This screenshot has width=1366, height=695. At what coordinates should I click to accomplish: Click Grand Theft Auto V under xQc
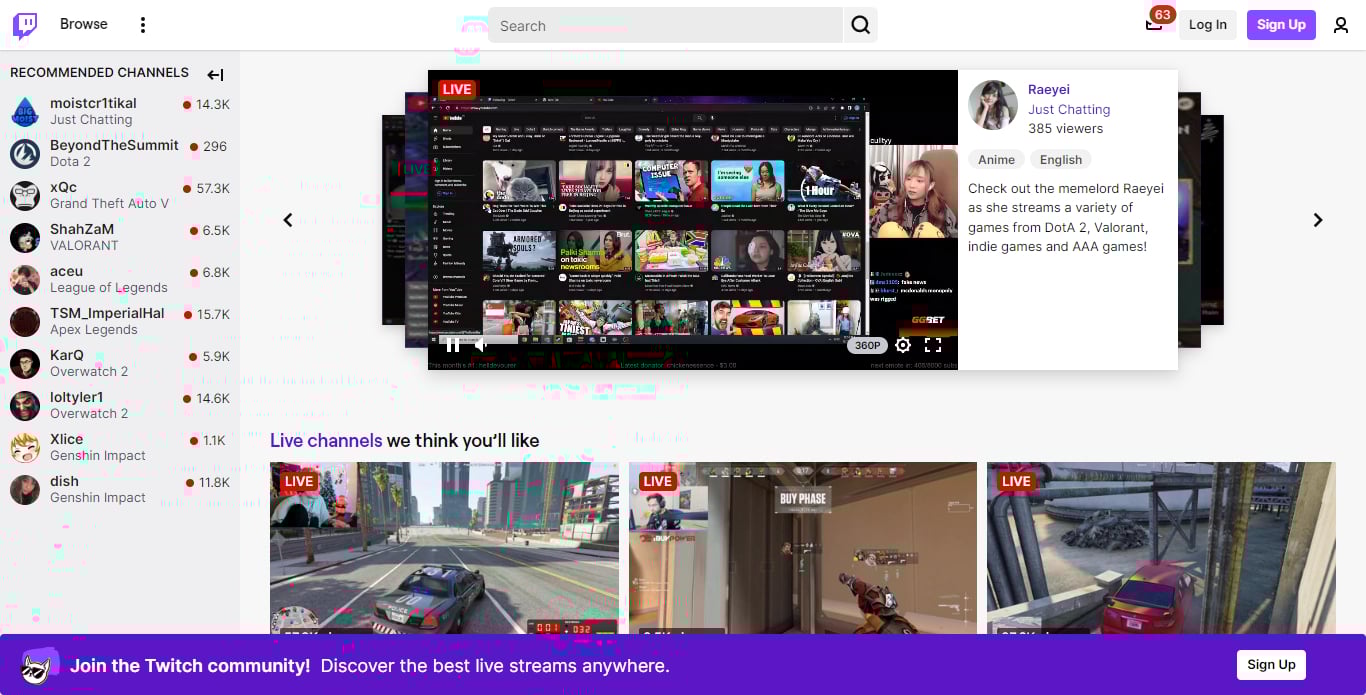pos(110,203)
